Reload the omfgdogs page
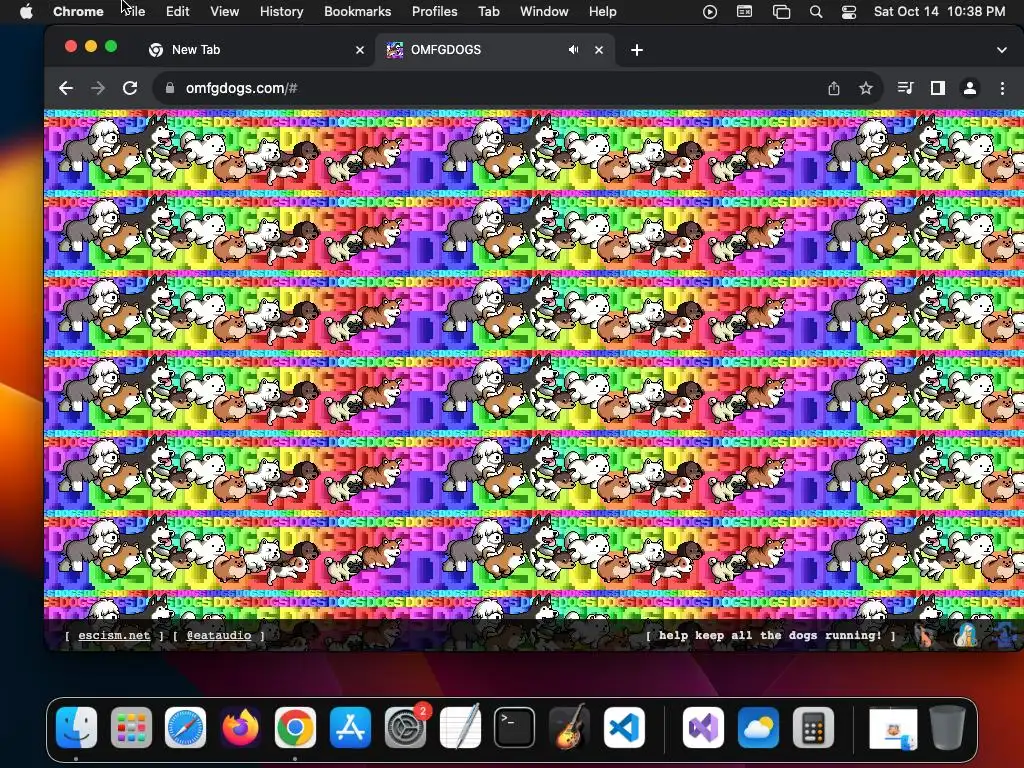This screenshot has height=768, width=1024. (x=130, y=88)
